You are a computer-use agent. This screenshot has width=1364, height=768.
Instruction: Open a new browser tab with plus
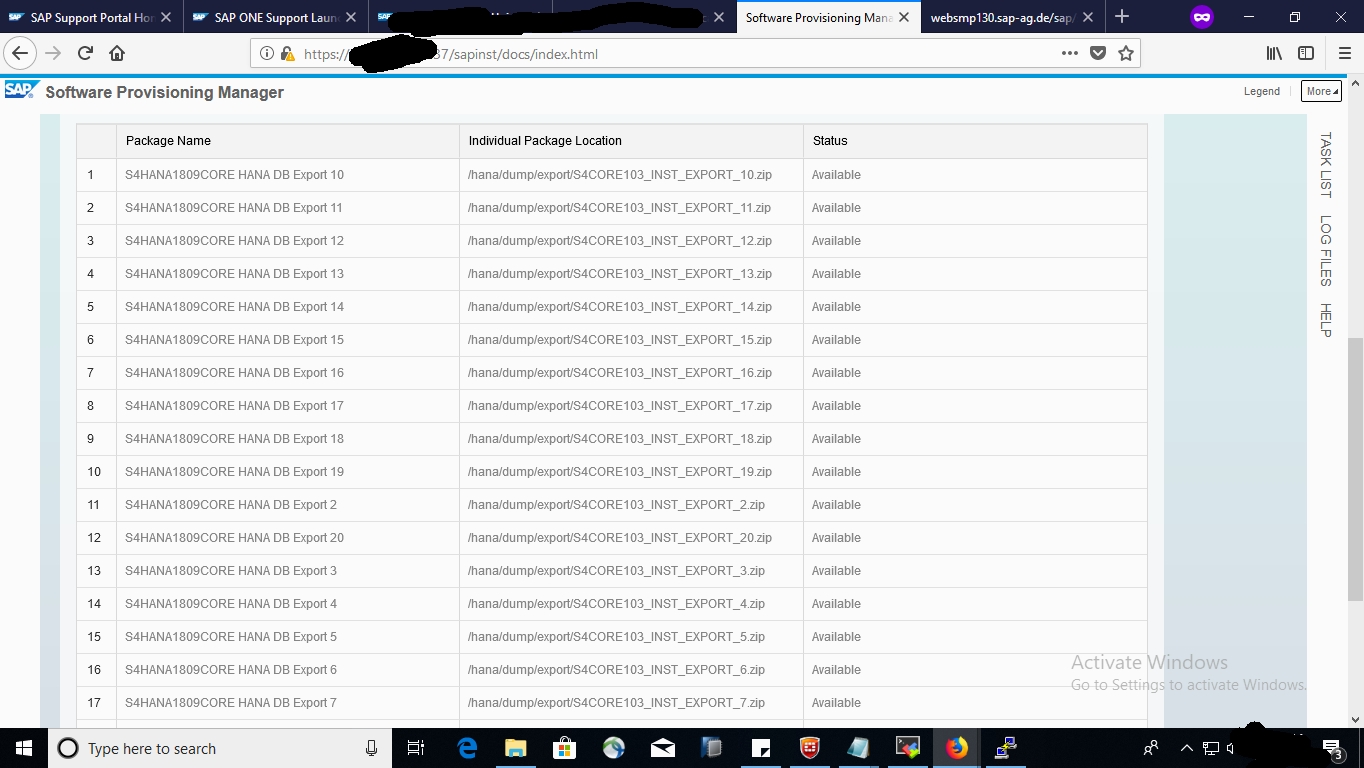[x=1122, y=17]
